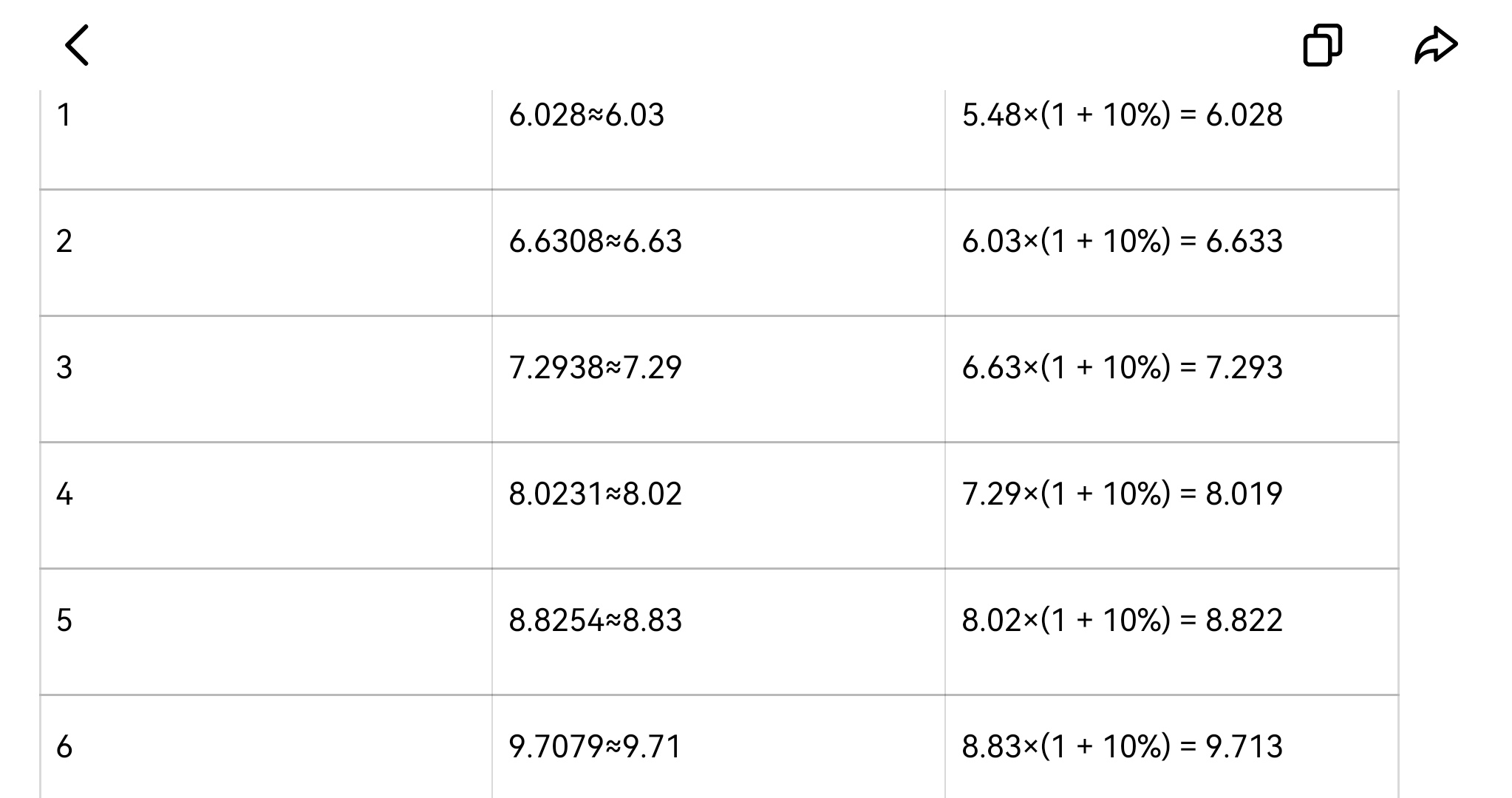Select row number 3 cell
Image resolution: width=1512 pixels, height=798 pixels.
coord(64,368)
